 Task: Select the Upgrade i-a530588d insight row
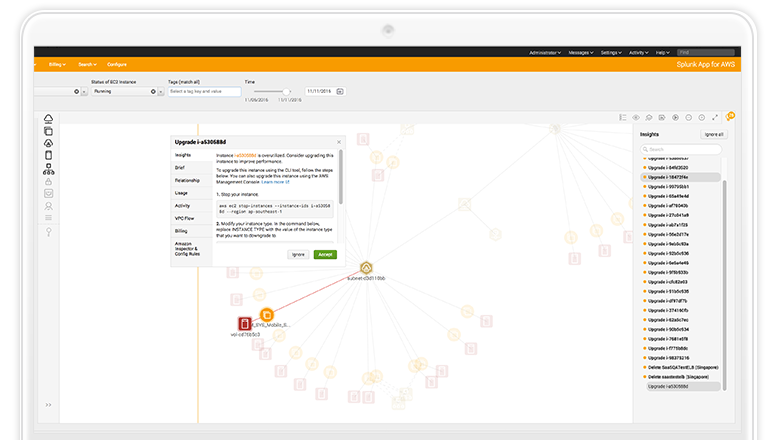pyautogui.click(x=683, y=387)
